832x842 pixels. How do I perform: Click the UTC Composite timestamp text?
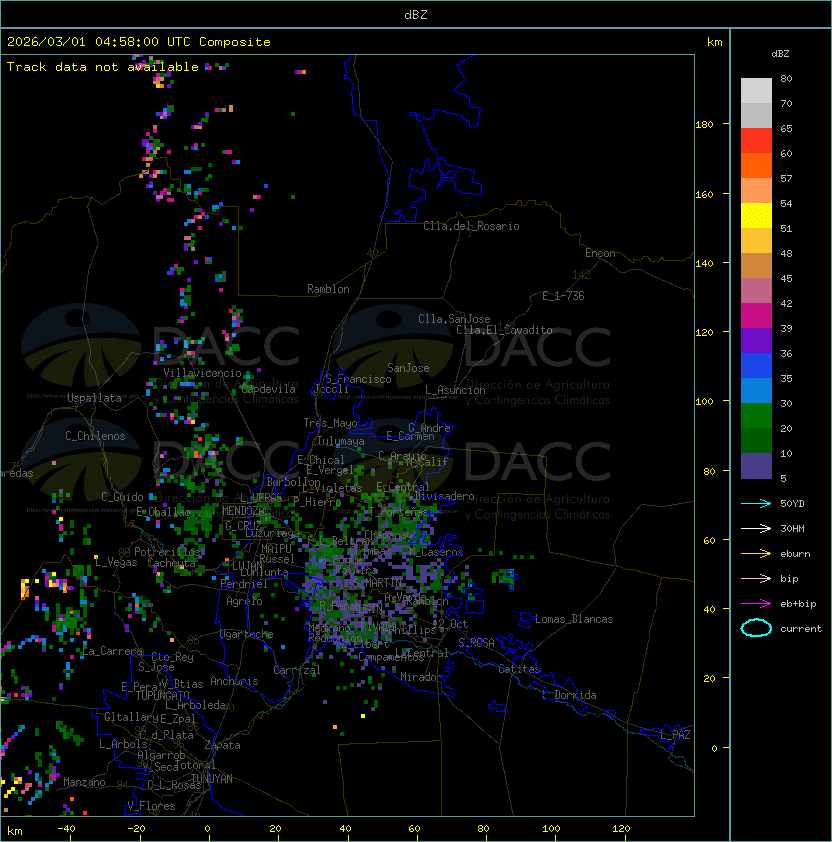point(139,42)
